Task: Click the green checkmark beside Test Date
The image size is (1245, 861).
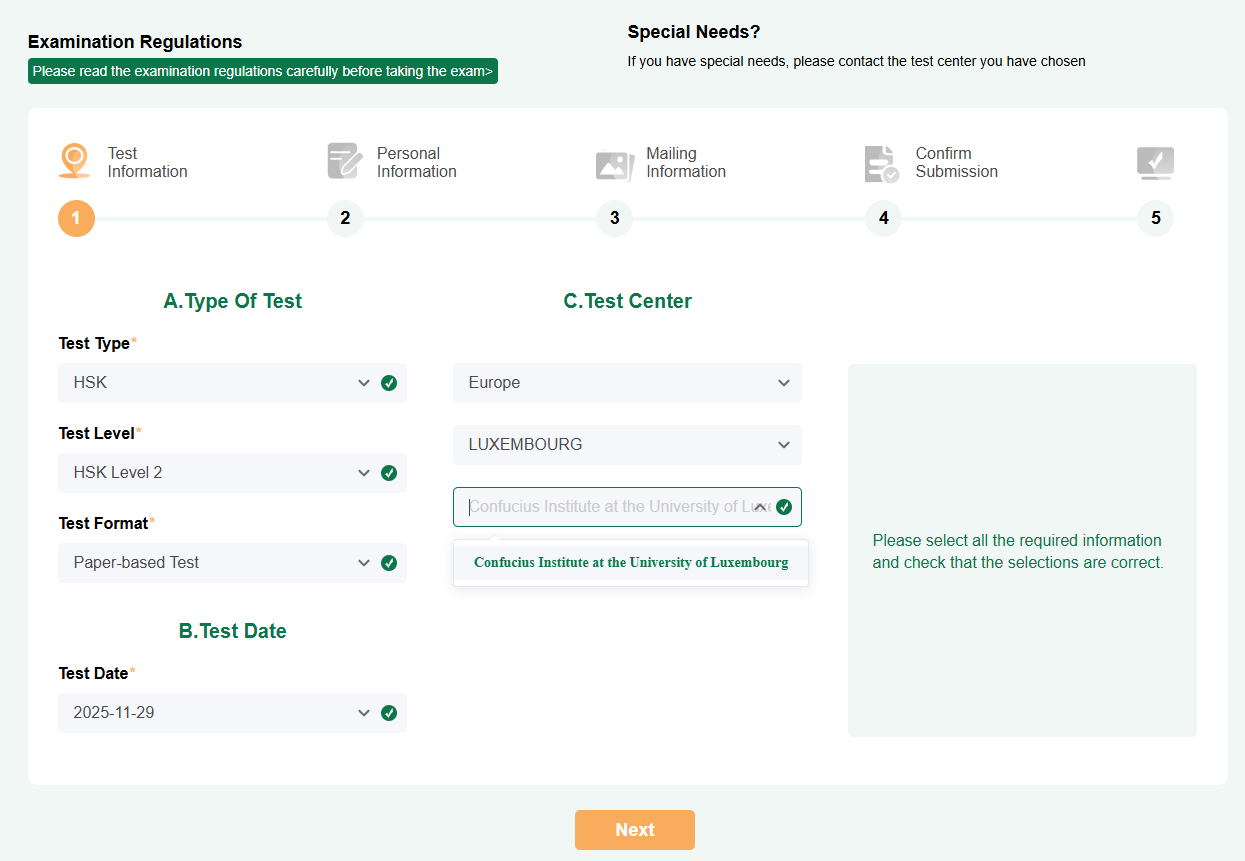Action: [389, 713]
